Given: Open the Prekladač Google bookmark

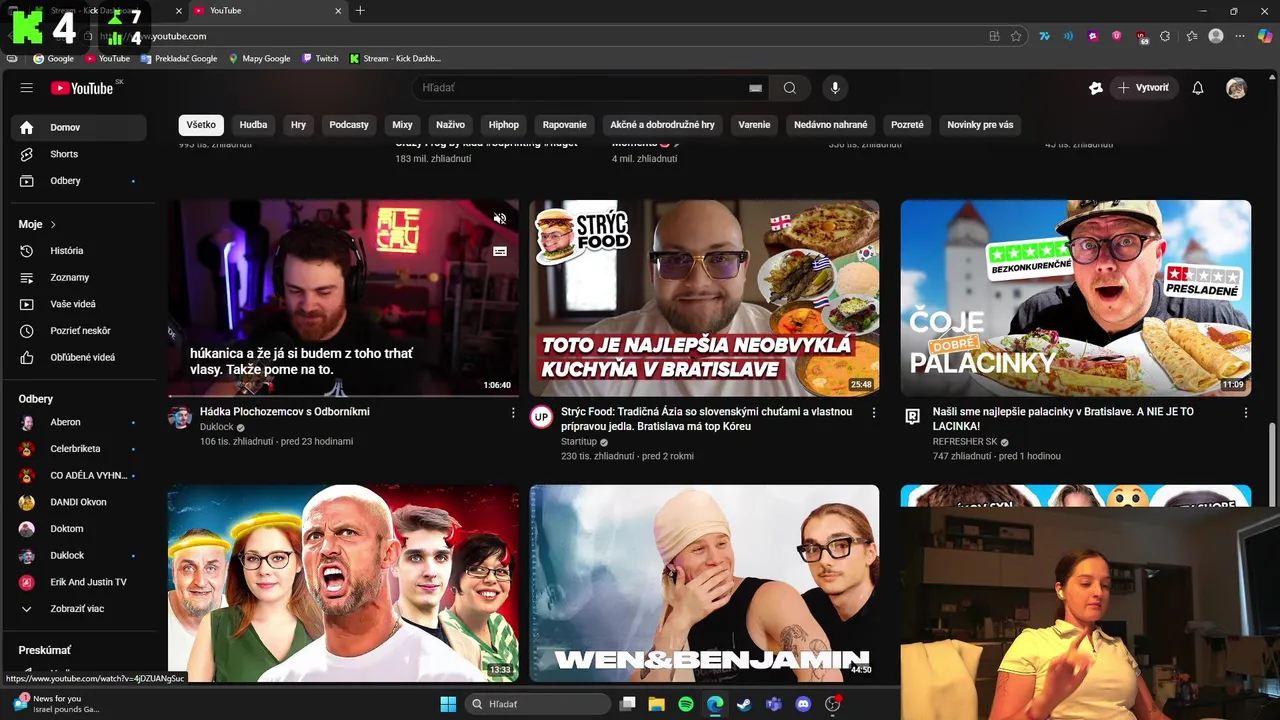Looking at the screenshot, I should click(179, 58).
